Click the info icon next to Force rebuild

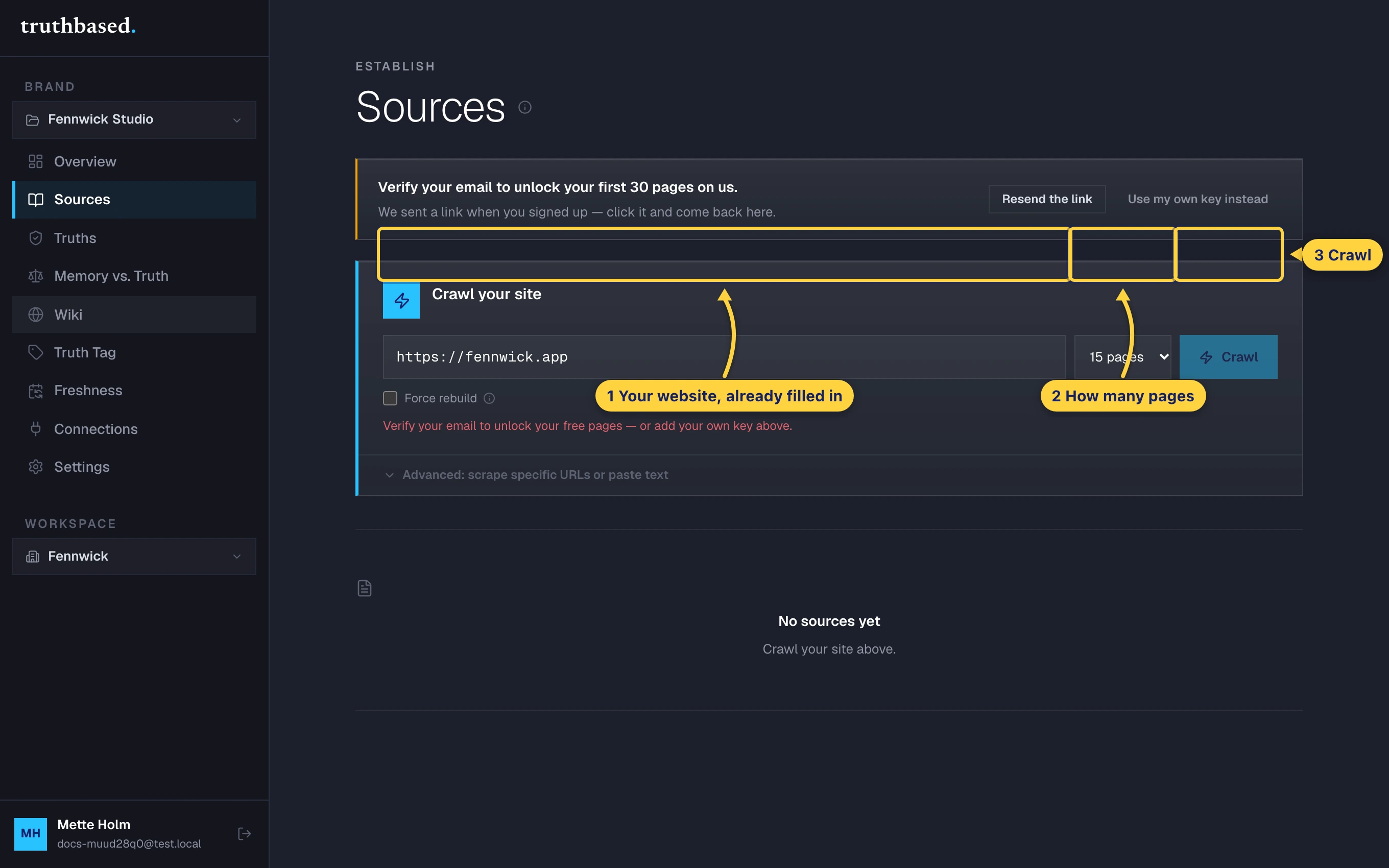coord(489,398)
